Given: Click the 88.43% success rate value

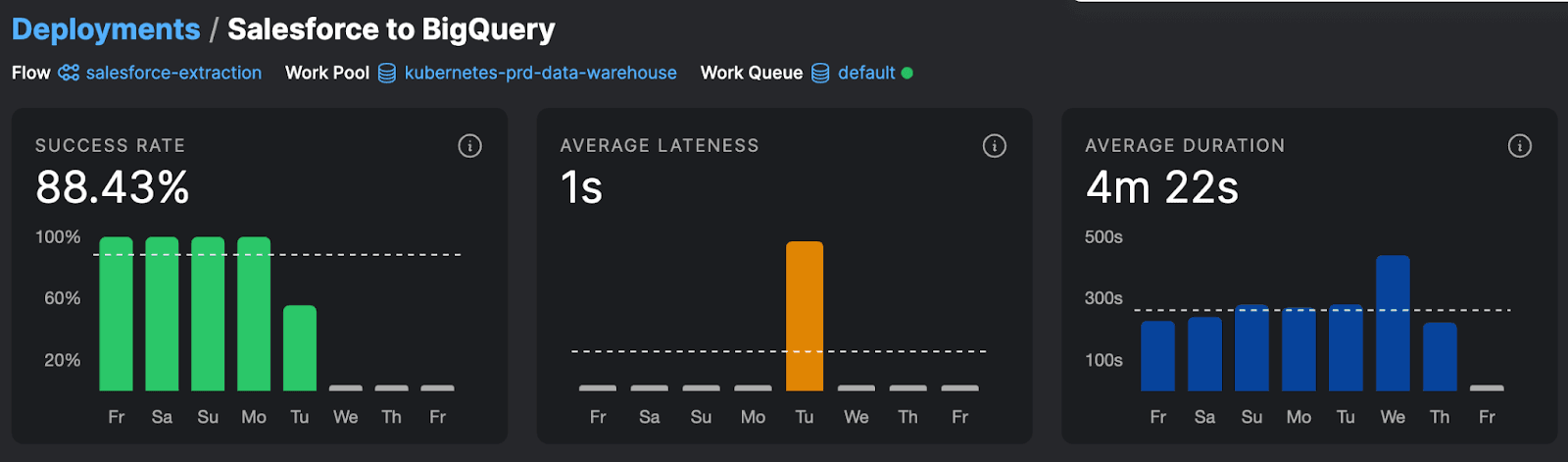Looking at the screenshot, I should click(113, 187).
